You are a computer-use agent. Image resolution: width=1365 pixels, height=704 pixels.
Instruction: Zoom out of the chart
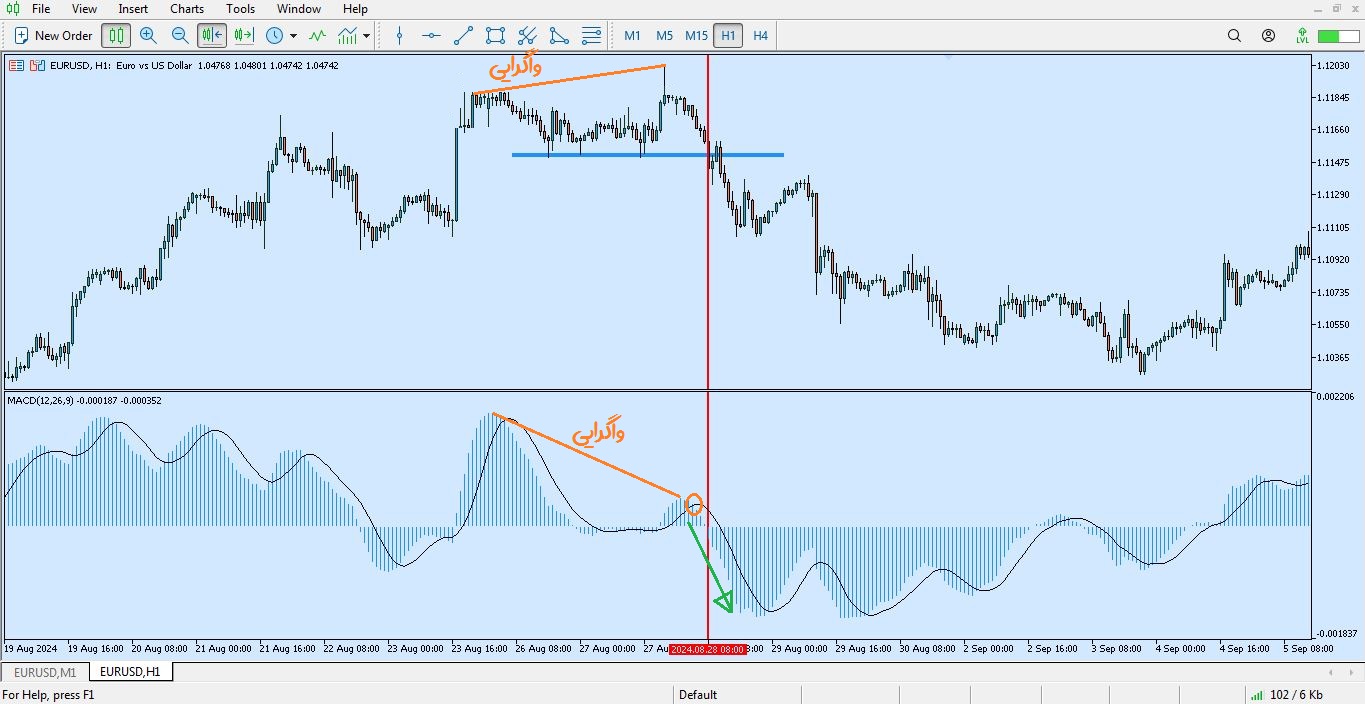[x=180, y=36]
